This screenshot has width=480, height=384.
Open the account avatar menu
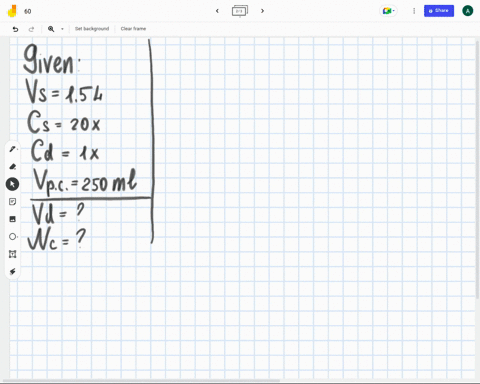pos(467,11)
